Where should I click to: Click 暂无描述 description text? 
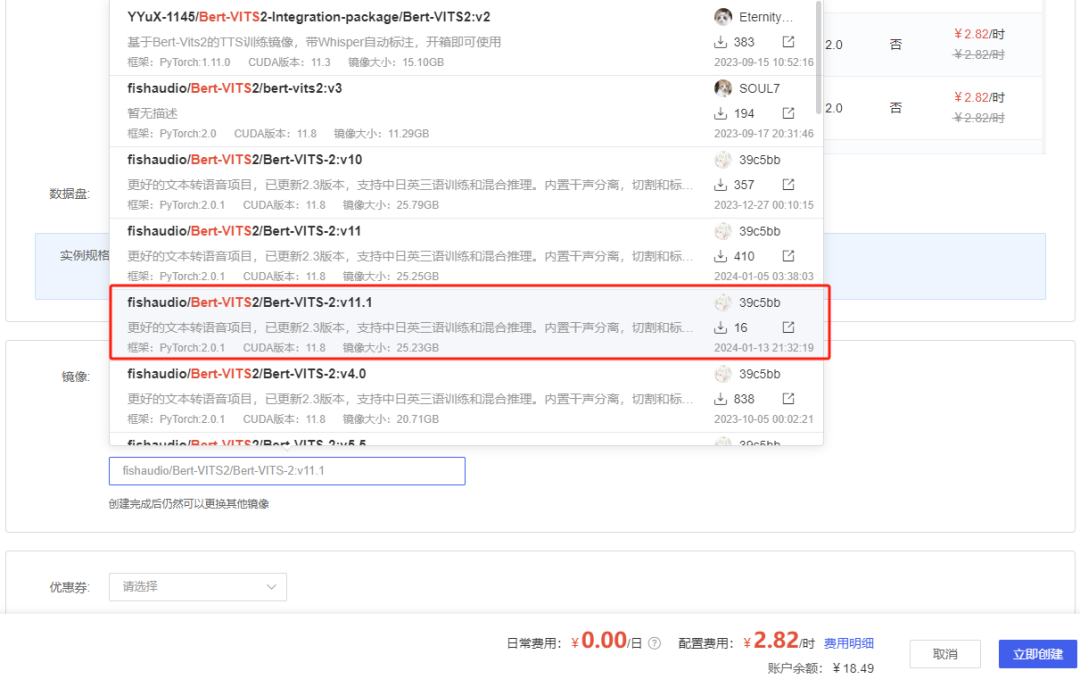[x=152, y=113]
